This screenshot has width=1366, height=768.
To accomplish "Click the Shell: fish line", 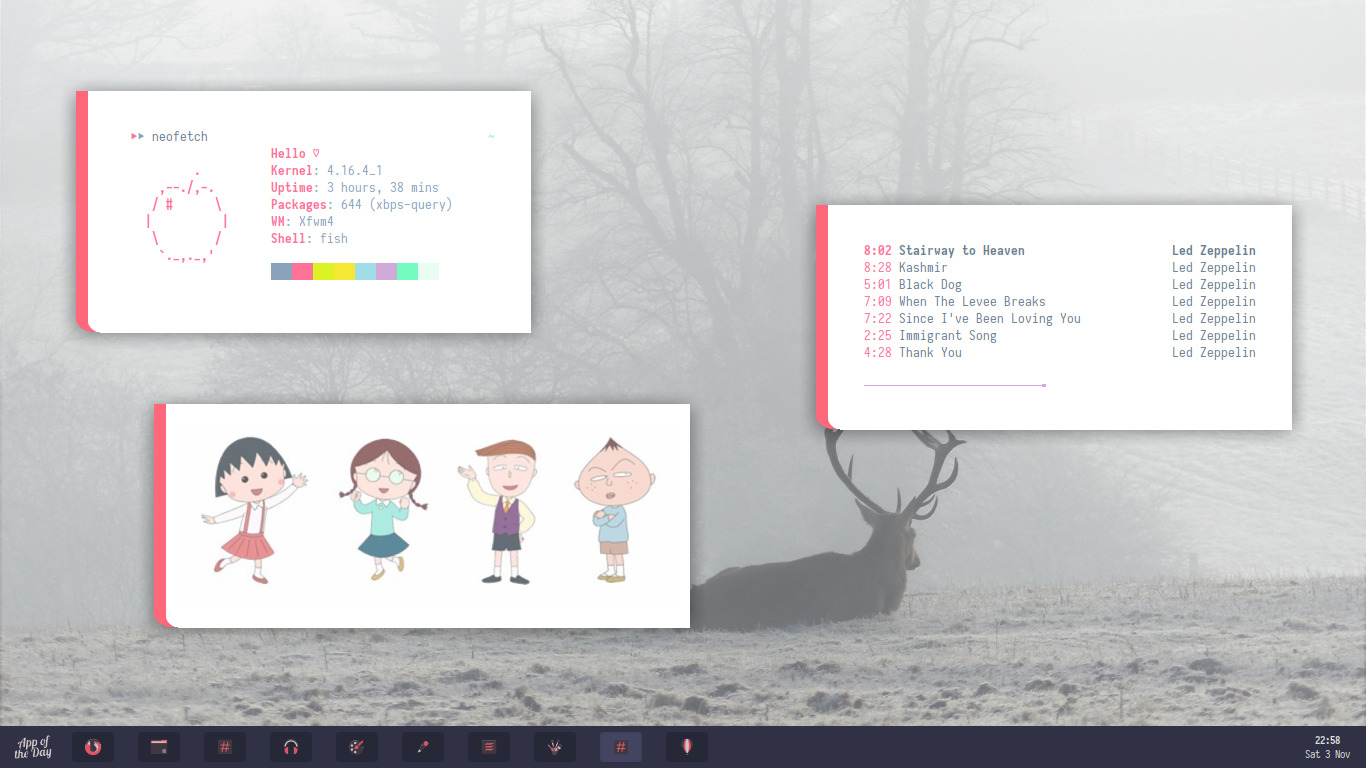I will click(x=309, y=239).
